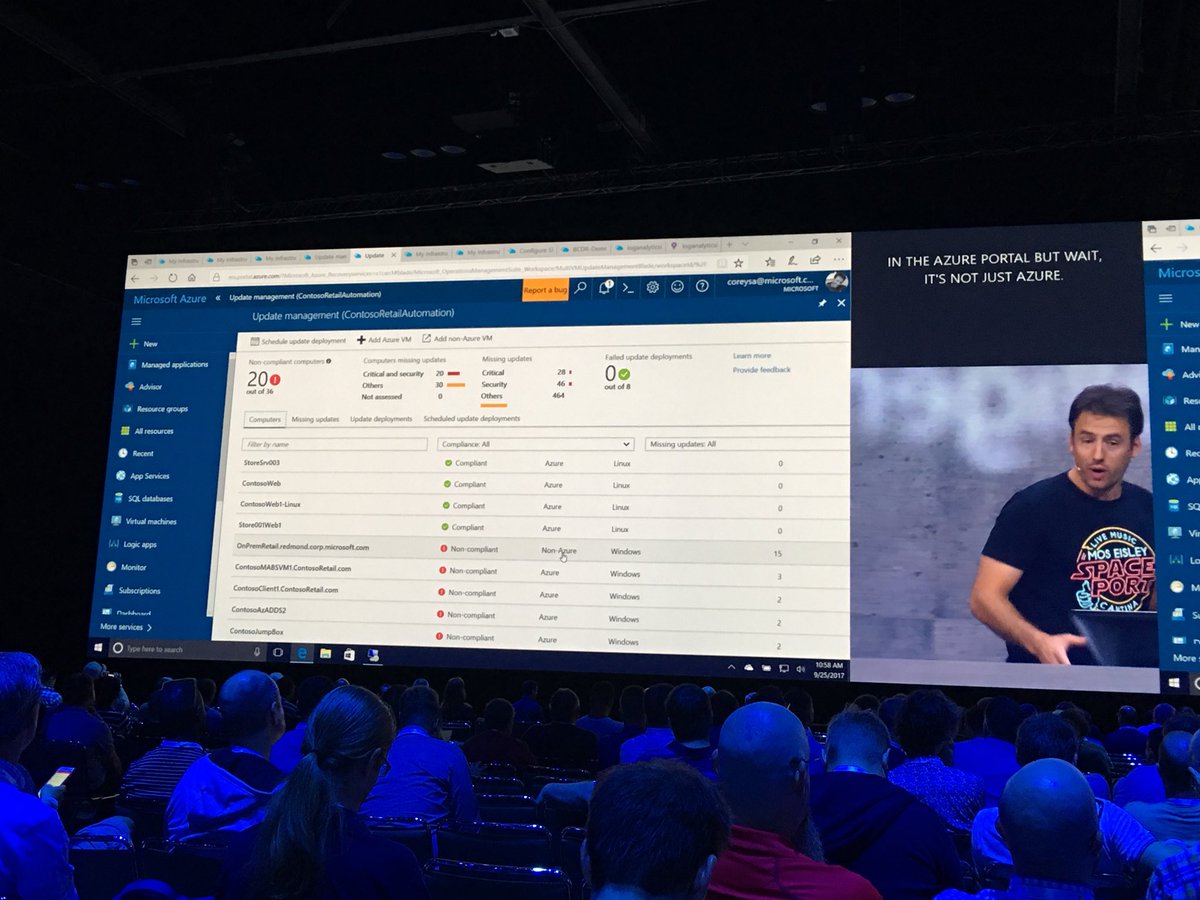Viewport: 1200px width, 900px height.
Task: Click Schedule update deployment
Action: [x=298, y=341]
